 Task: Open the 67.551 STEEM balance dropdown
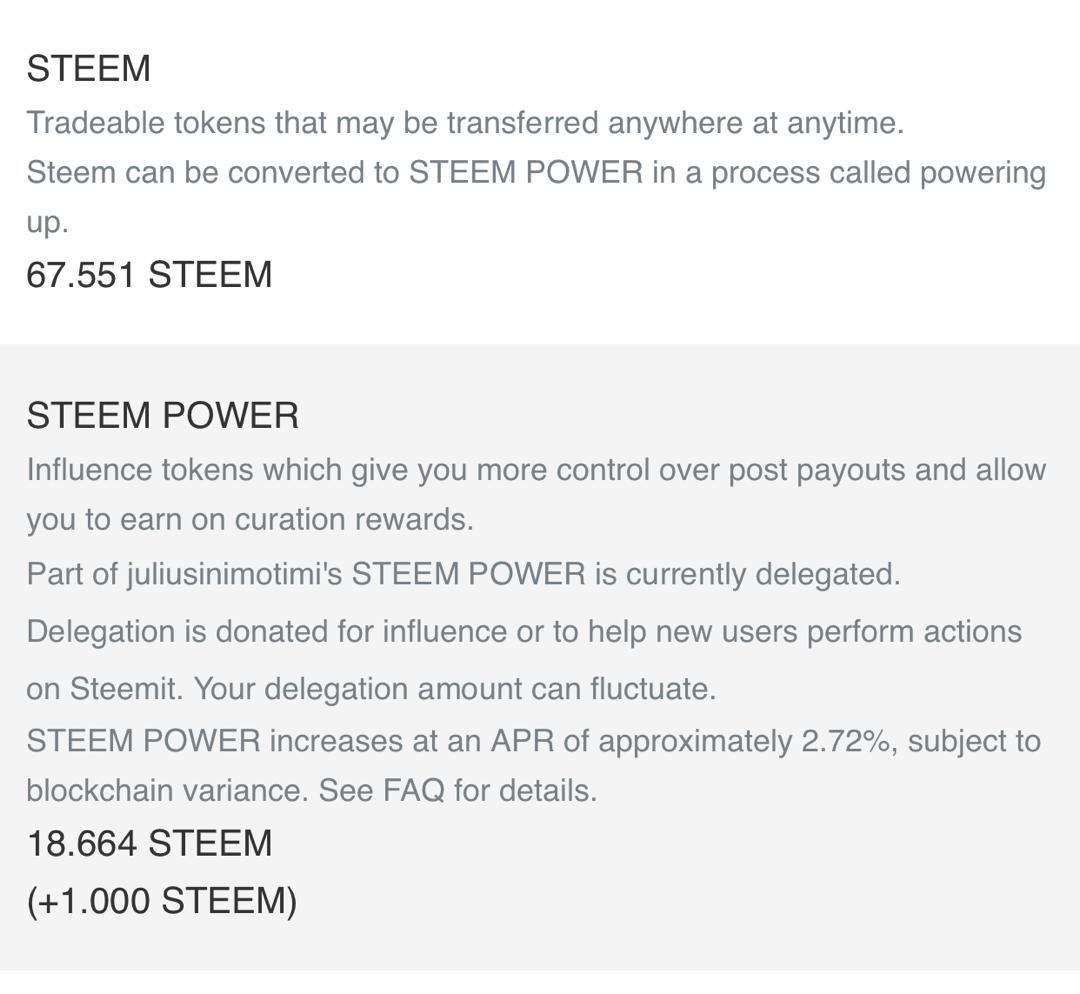(149, 274)
